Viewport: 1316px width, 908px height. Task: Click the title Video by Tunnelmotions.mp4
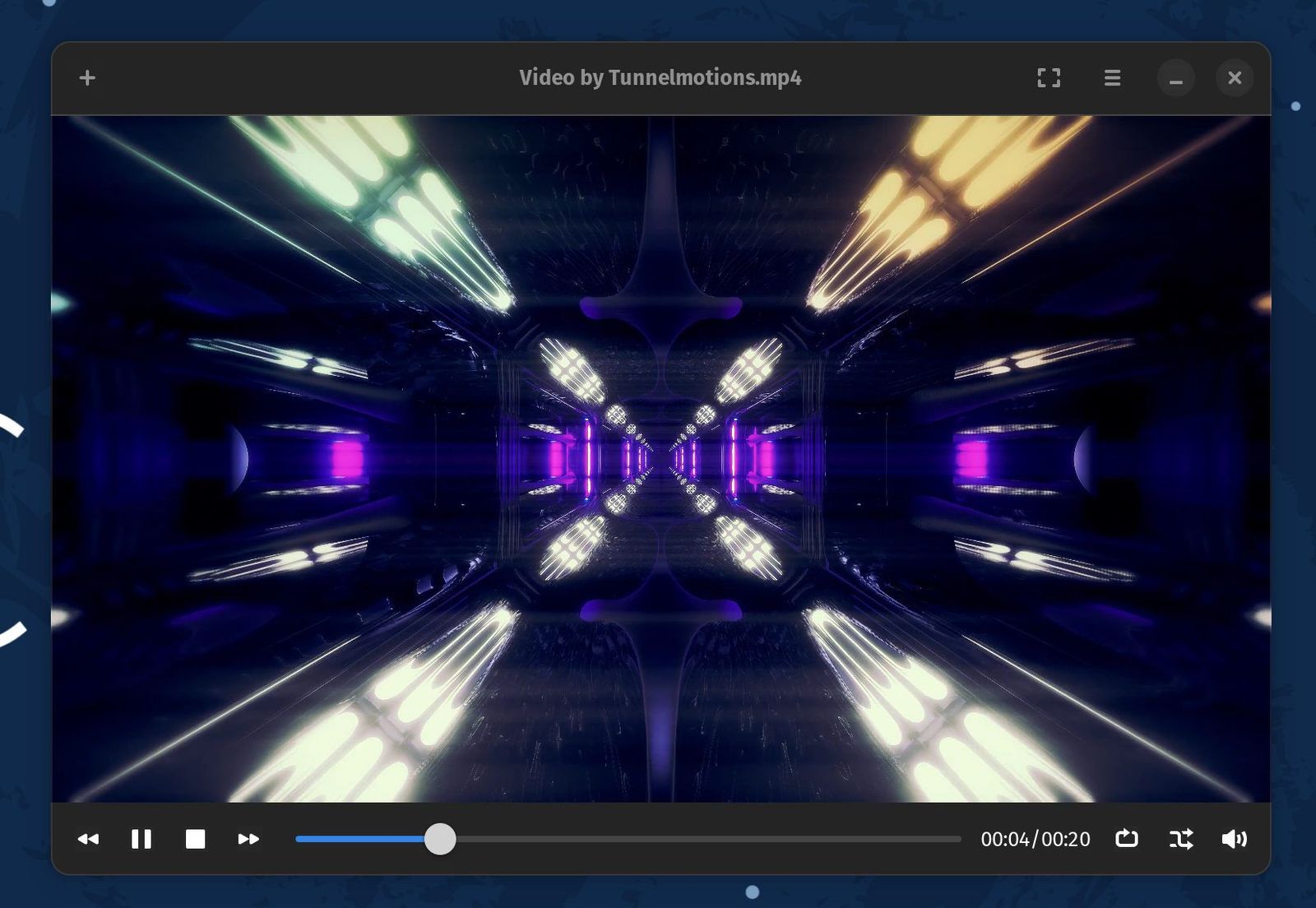tap(660, 77)
